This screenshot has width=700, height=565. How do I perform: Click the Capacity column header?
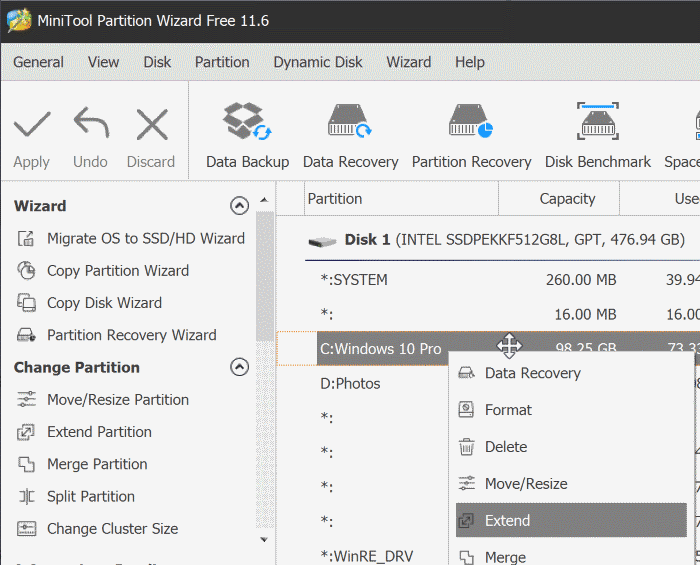pos(559,199)
